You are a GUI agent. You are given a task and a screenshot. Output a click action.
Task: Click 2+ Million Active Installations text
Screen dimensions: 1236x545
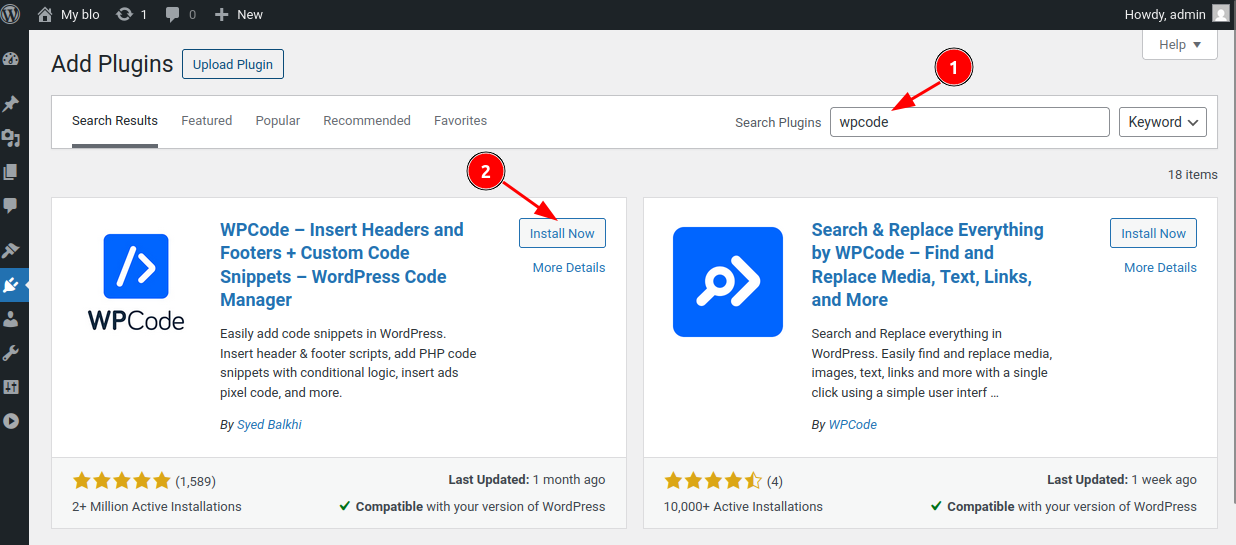click(157, 507)
